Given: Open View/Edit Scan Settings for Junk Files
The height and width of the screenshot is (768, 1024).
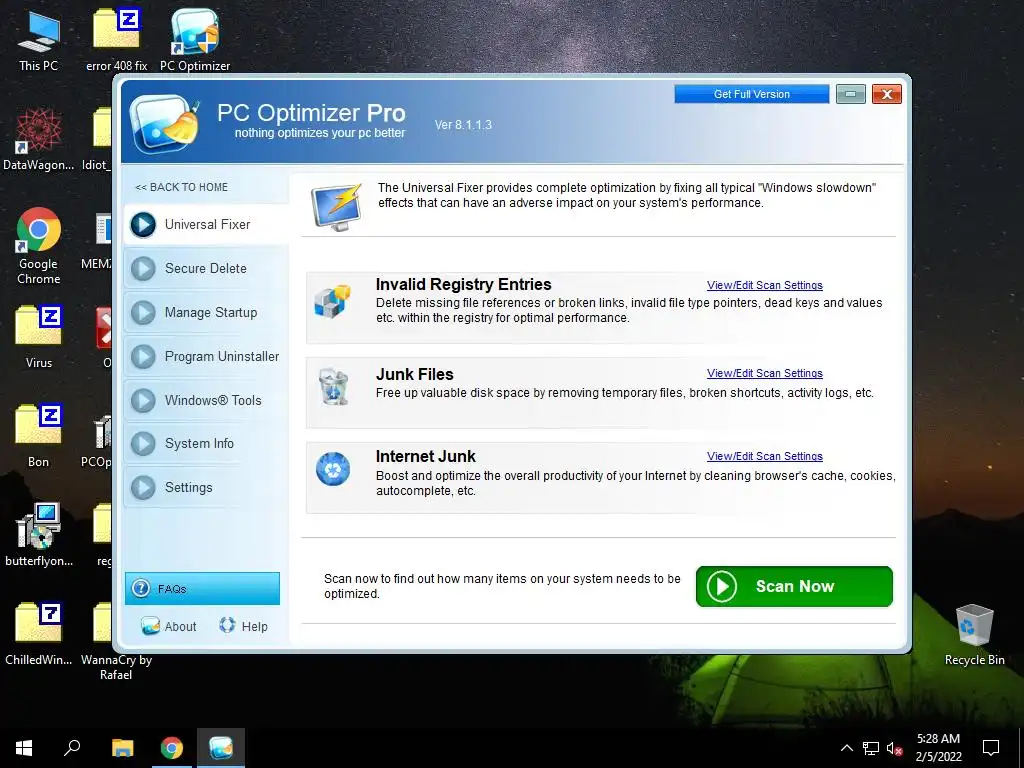Looking at the screenshot, I should 765,373.
